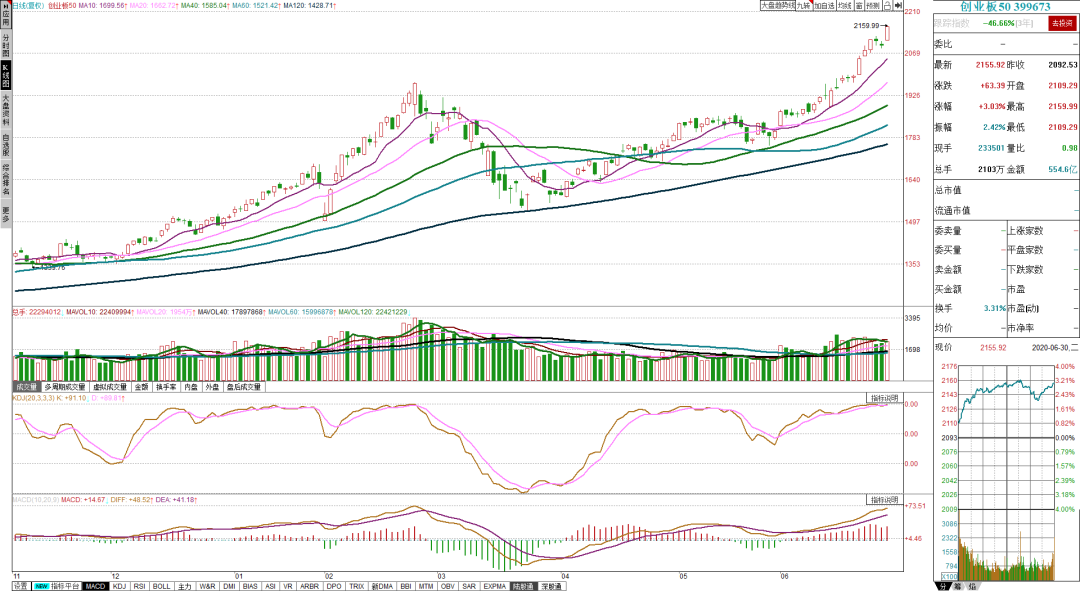Click the 换手 3.31% value
1080x591 pixels.
pyautogui.click(x=995, y=309)
